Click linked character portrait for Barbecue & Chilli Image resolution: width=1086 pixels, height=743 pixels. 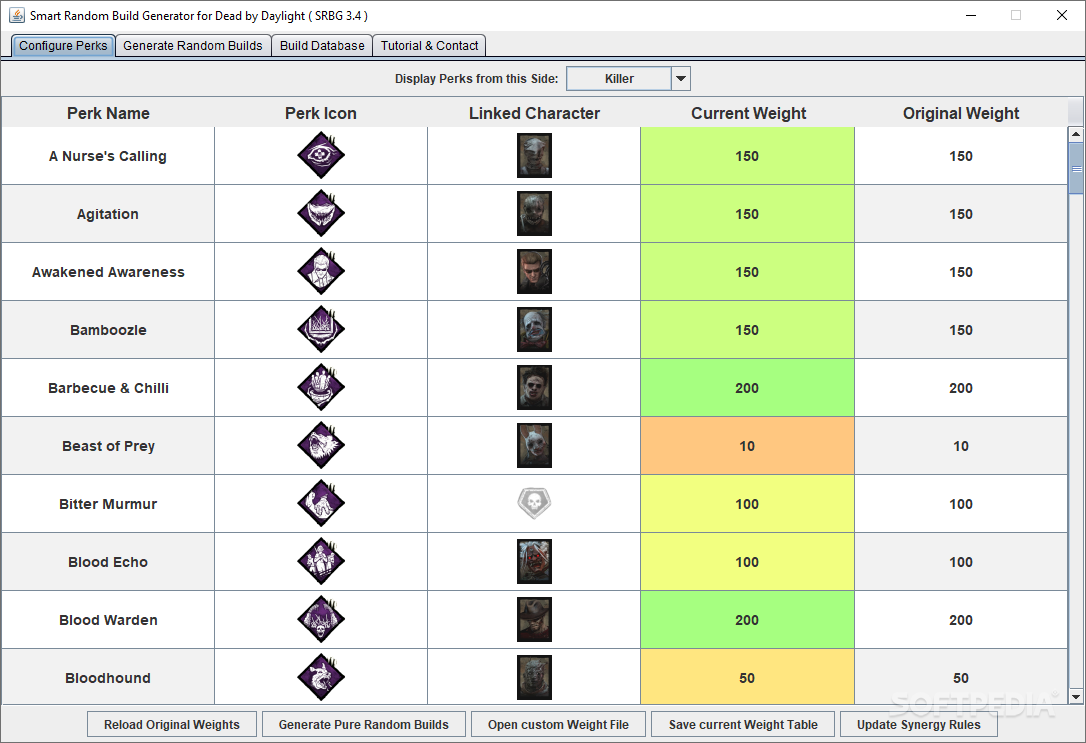[534, 388]
